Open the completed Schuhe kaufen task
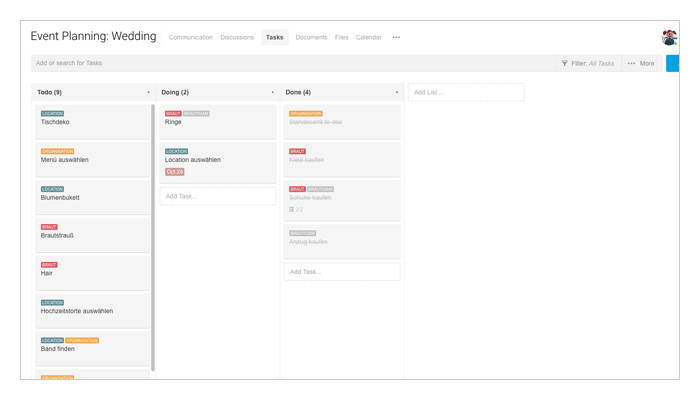This screenshot has height=399, width=700. (342, 201)
